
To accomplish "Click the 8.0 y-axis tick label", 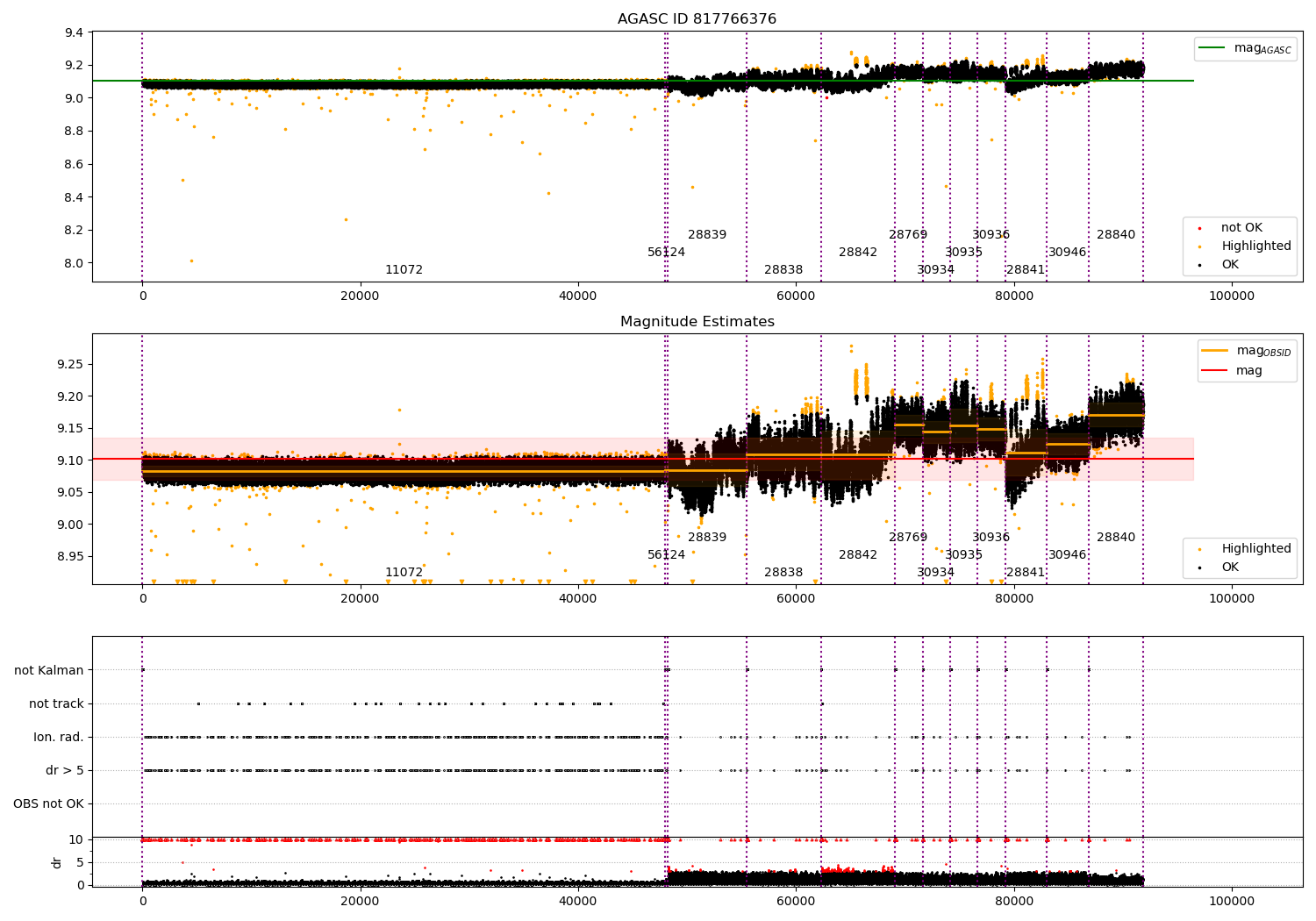I will pos(75,263).
